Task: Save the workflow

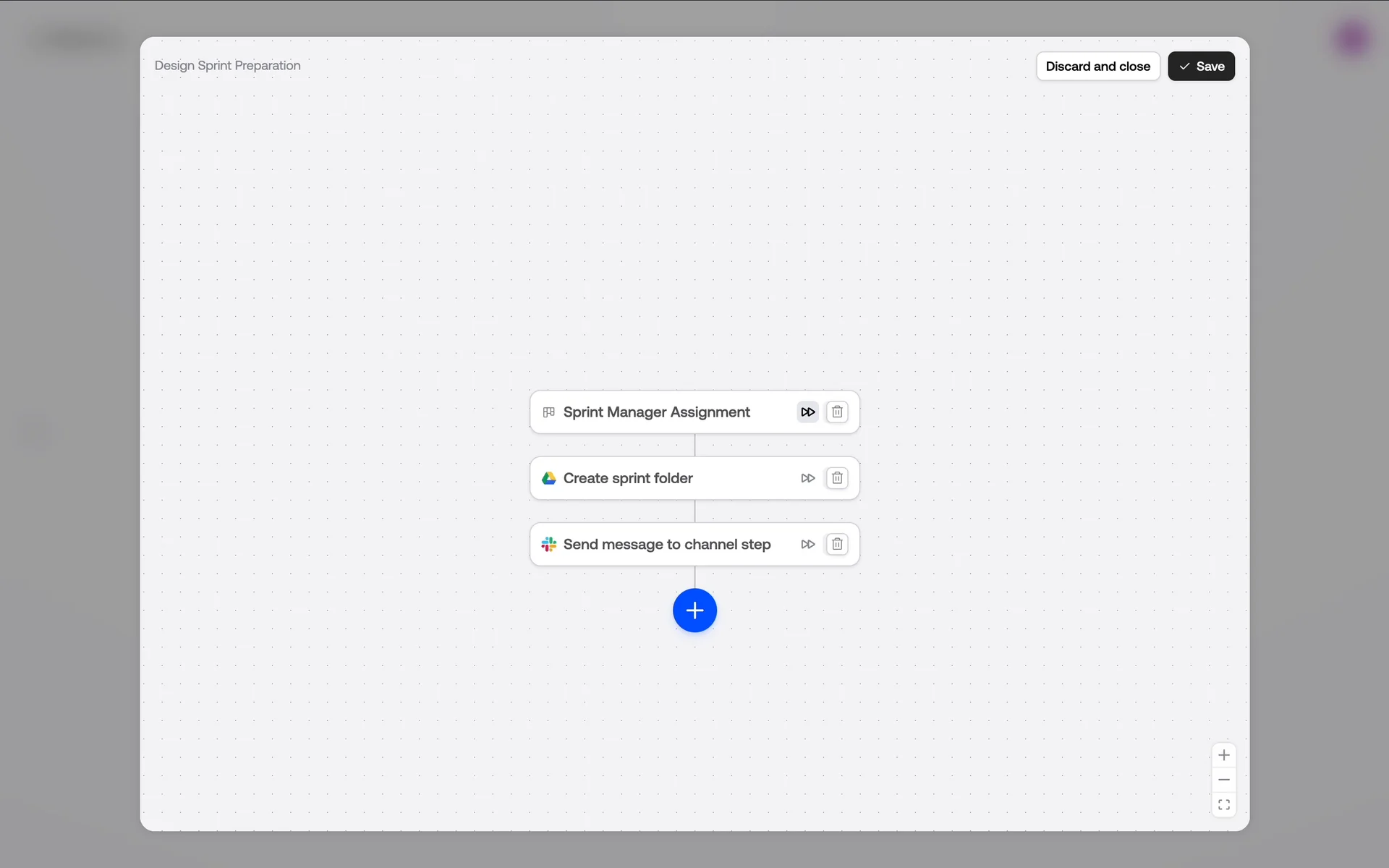Action: pos(1201,67)
